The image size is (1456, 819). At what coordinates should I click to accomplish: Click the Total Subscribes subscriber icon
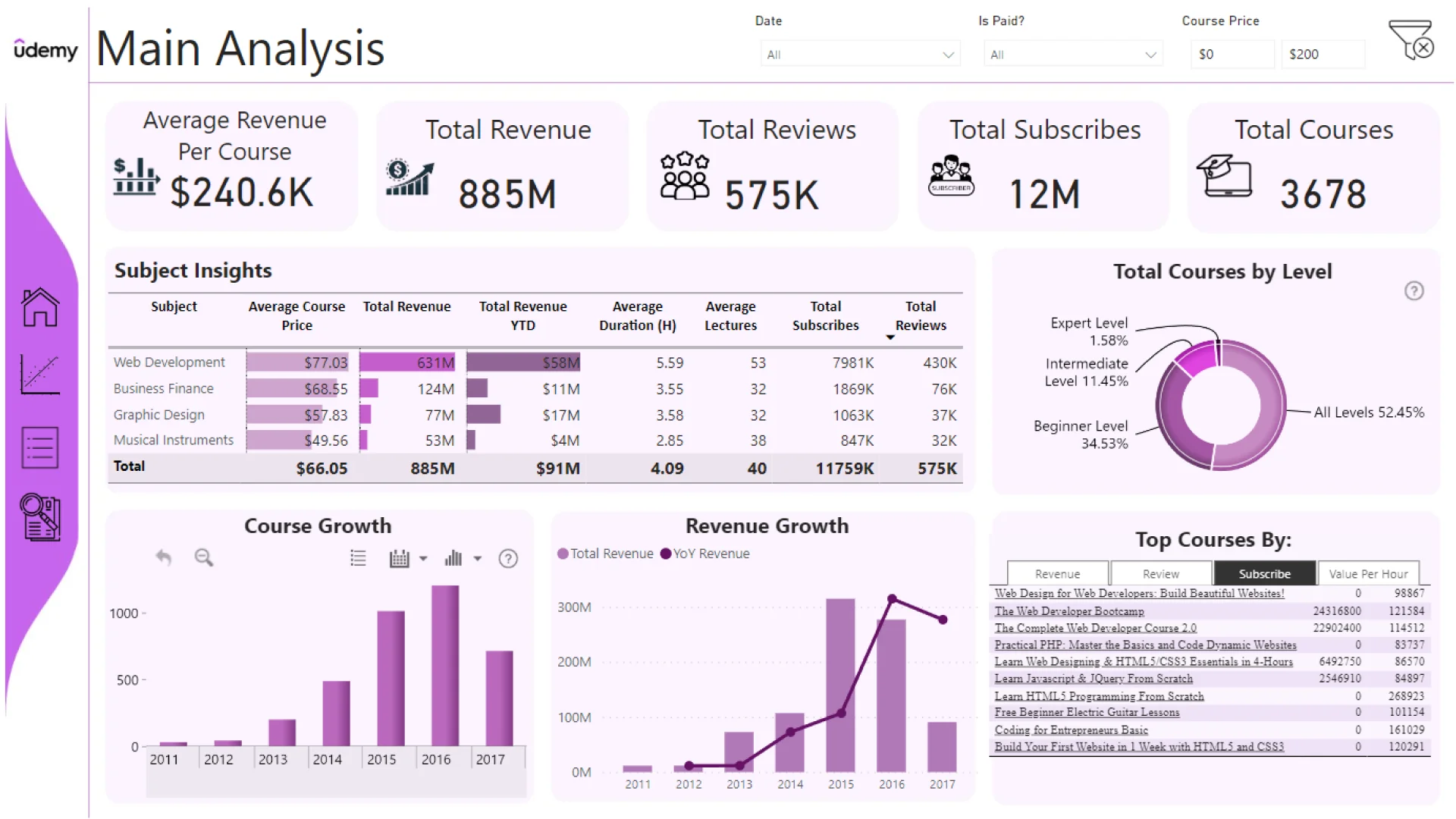(x=952, y=176)
